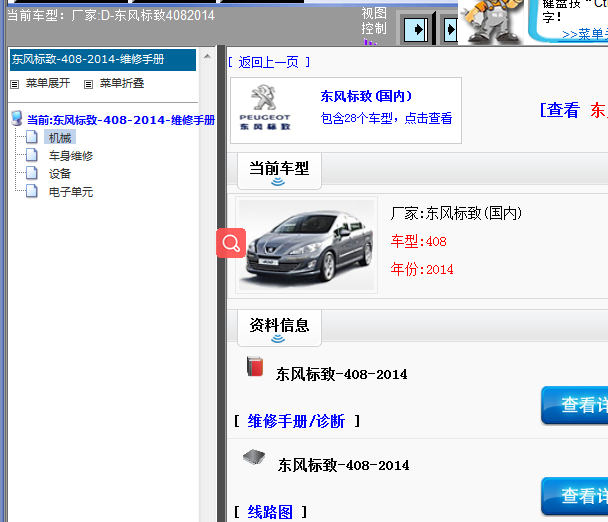Select 设备 tree item
Image resolution: width=608 pixels, height=522 pixels.
(x=60, y=174)
